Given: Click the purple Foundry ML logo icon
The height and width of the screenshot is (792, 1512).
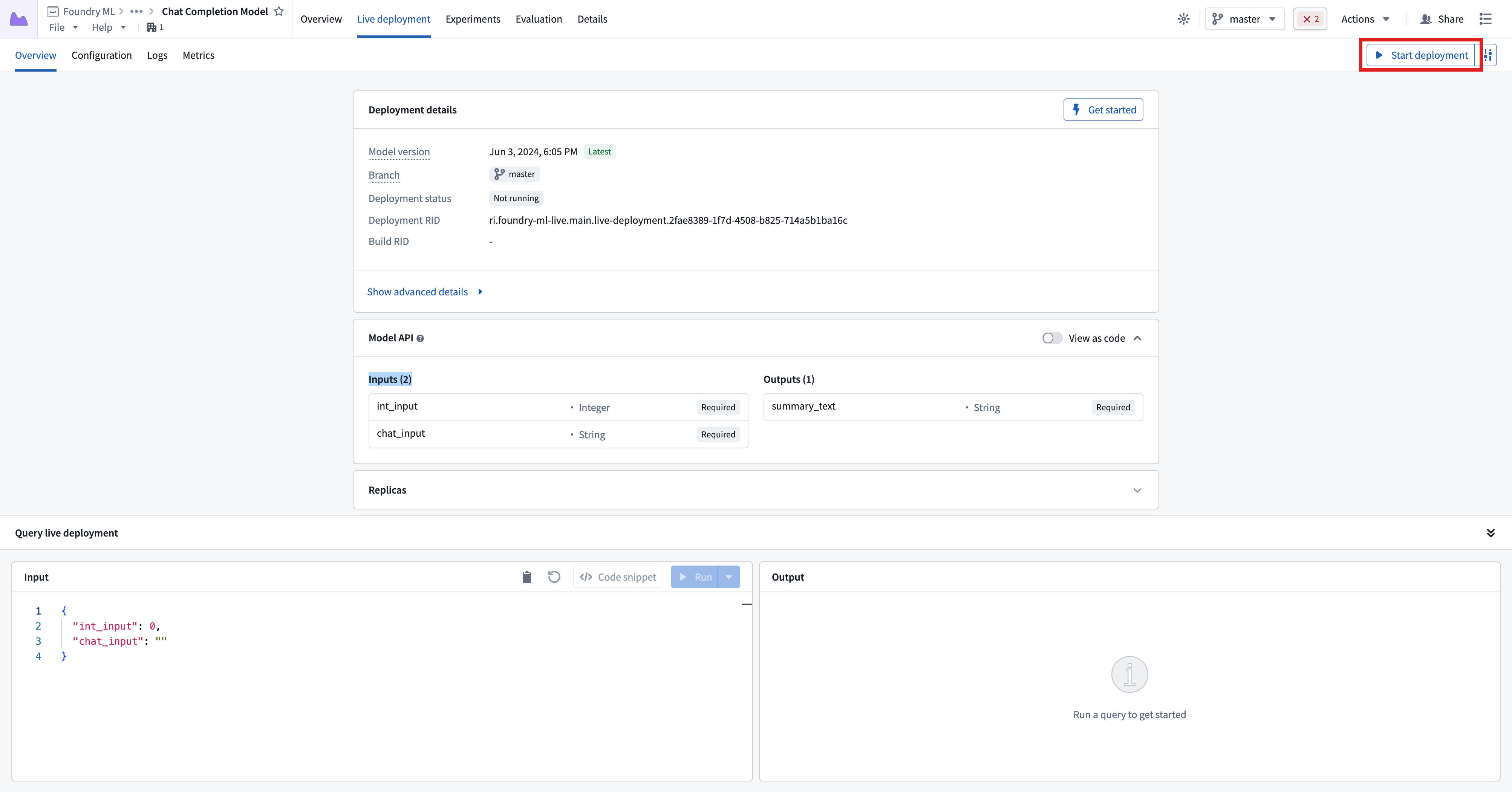Looking at the screenshot, I should 19,19.
